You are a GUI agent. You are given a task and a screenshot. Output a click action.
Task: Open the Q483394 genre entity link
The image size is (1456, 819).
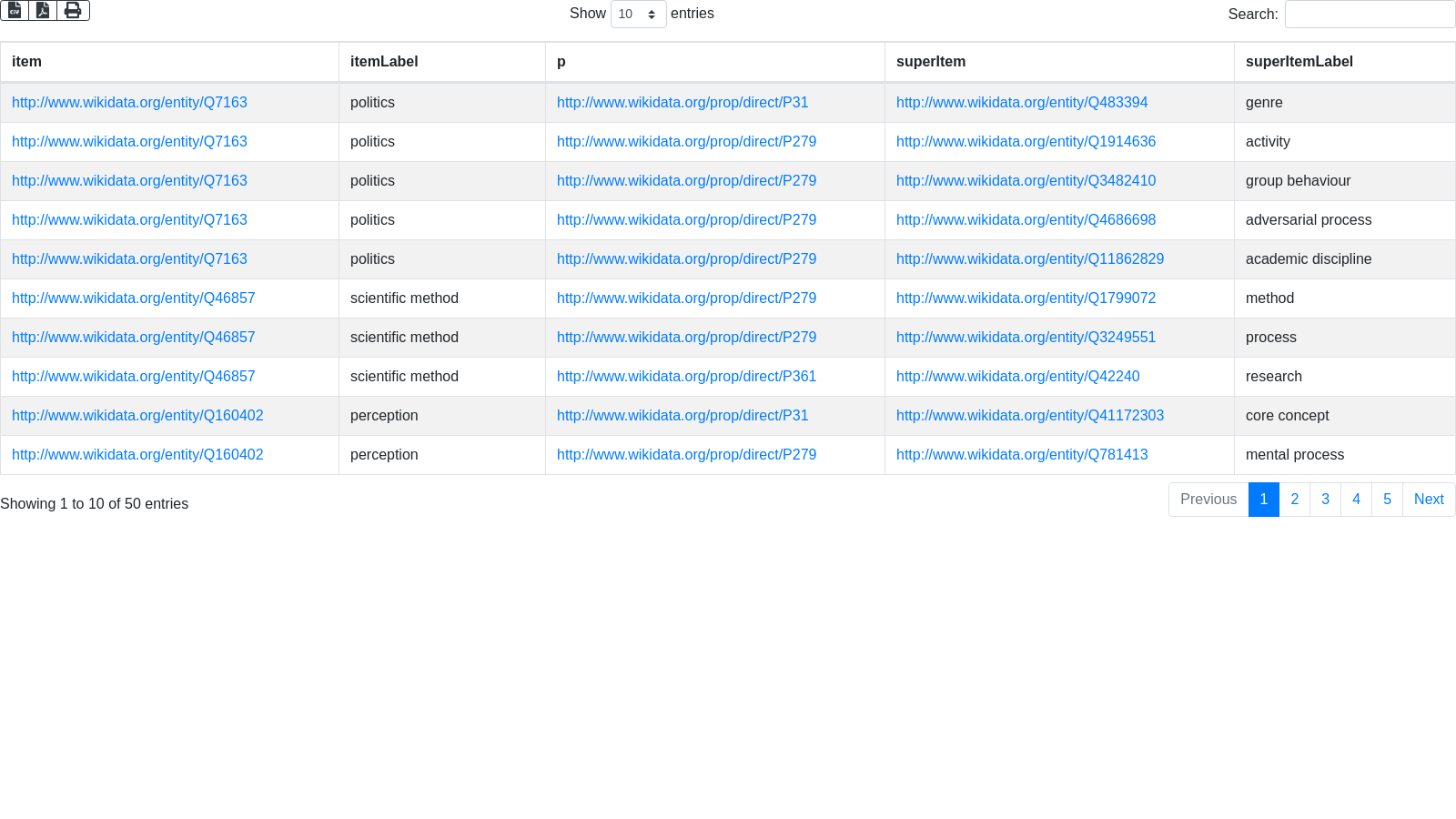(1021, 103)
